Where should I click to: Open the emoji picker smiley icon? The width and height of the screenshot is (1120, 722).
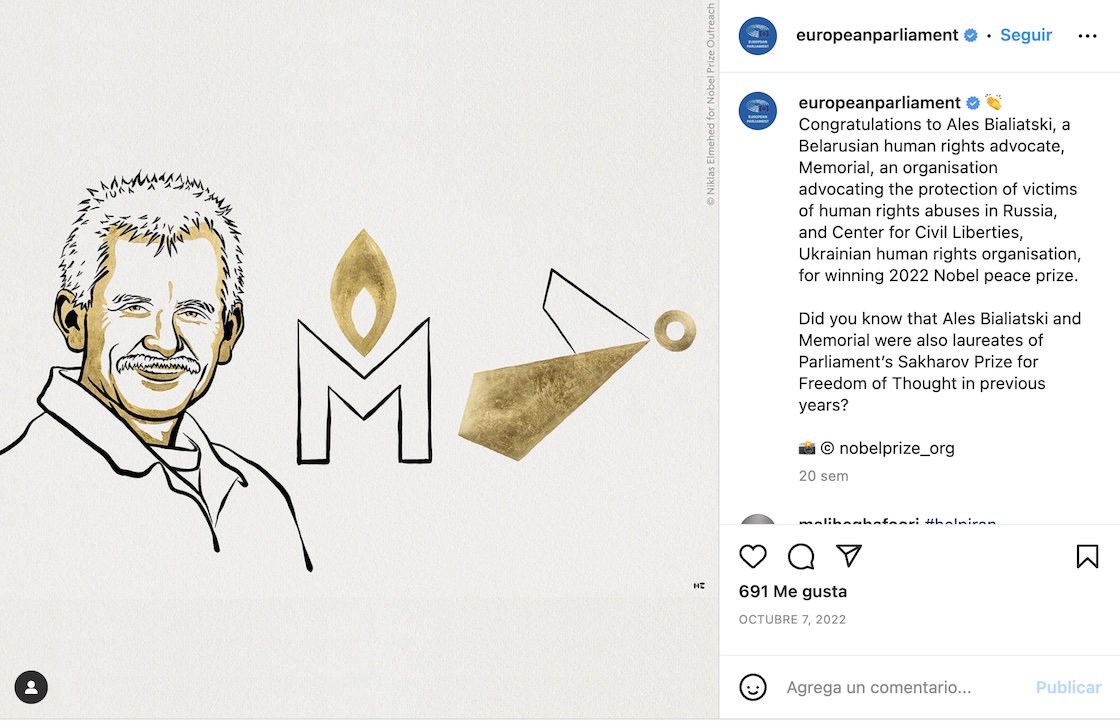pos(752,687)
